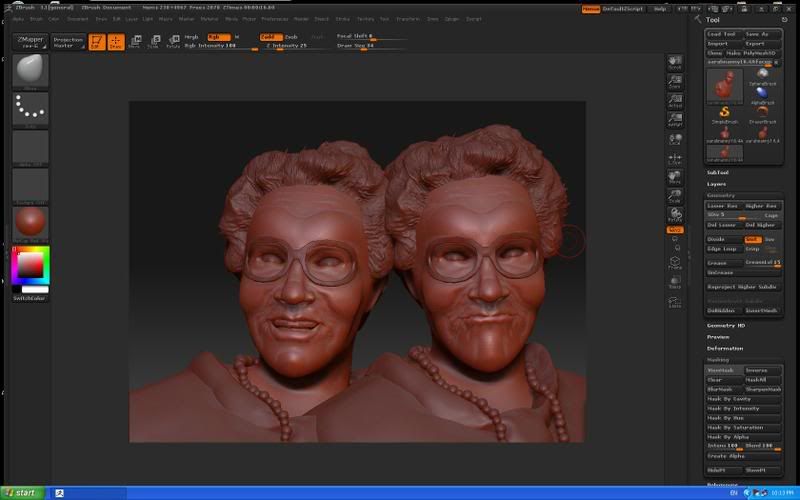Open the ZMapper plugin button
This screenshot has height=500, width=800.
tap(29, 41)
